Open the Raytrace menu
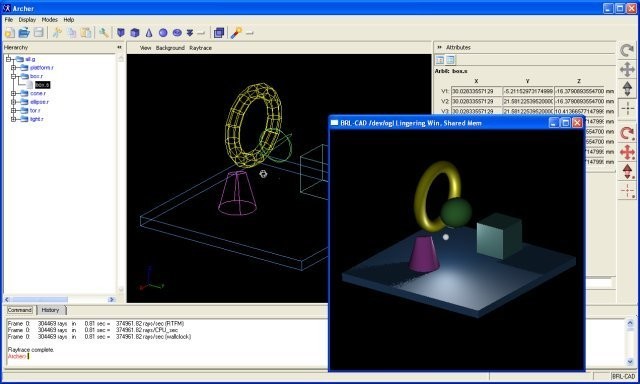This screenshot has height=384, width=640. coord(200,48)
